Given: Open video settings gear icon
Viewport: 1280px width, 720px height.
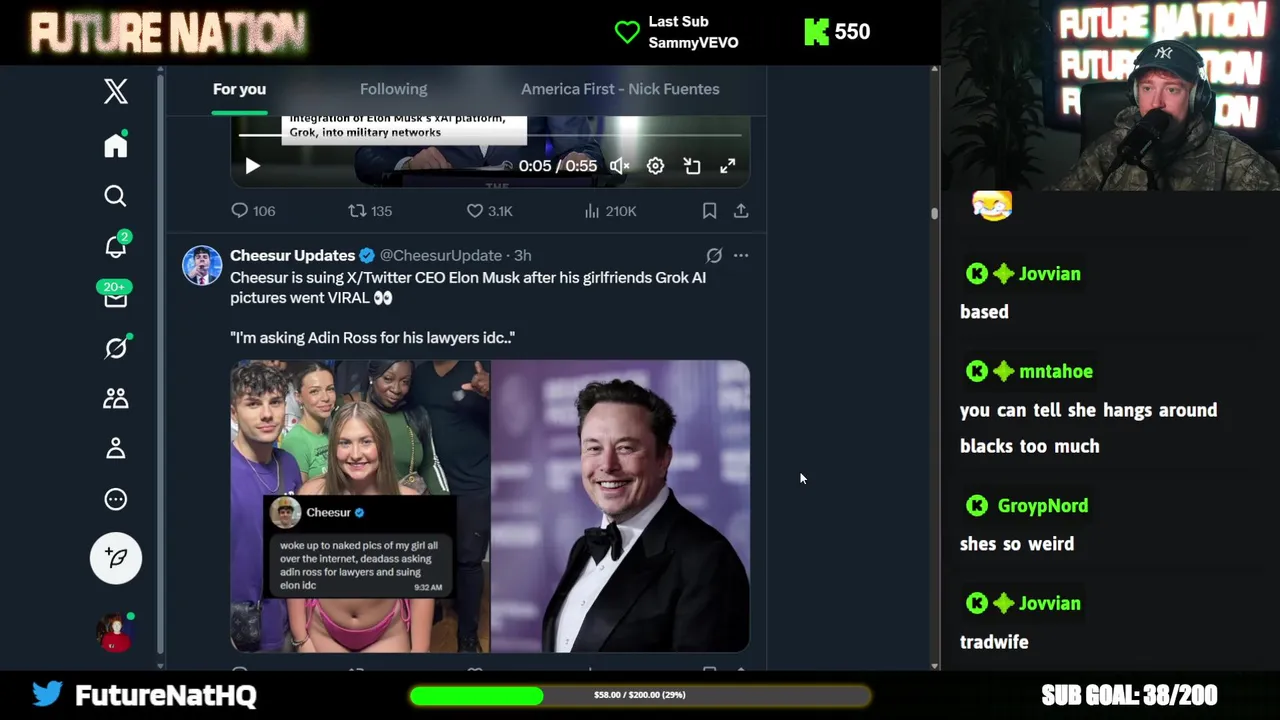Looking at the screenshot, I should click(x=655, y=166).
